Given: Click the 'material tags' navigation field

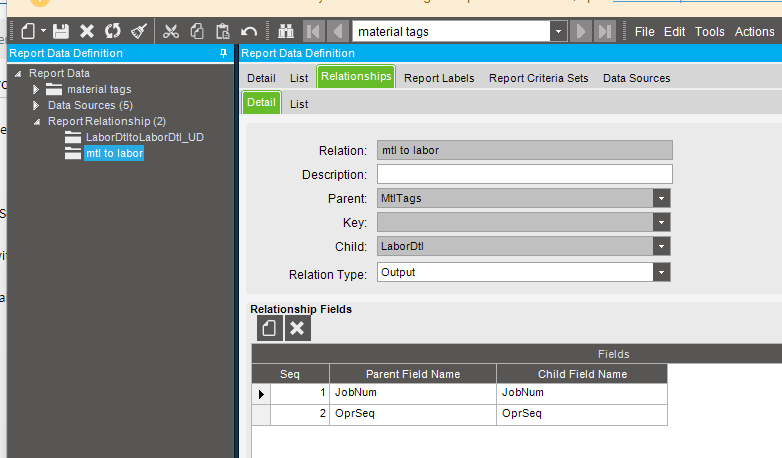Looking at the screenshot, I should [451, 31].
